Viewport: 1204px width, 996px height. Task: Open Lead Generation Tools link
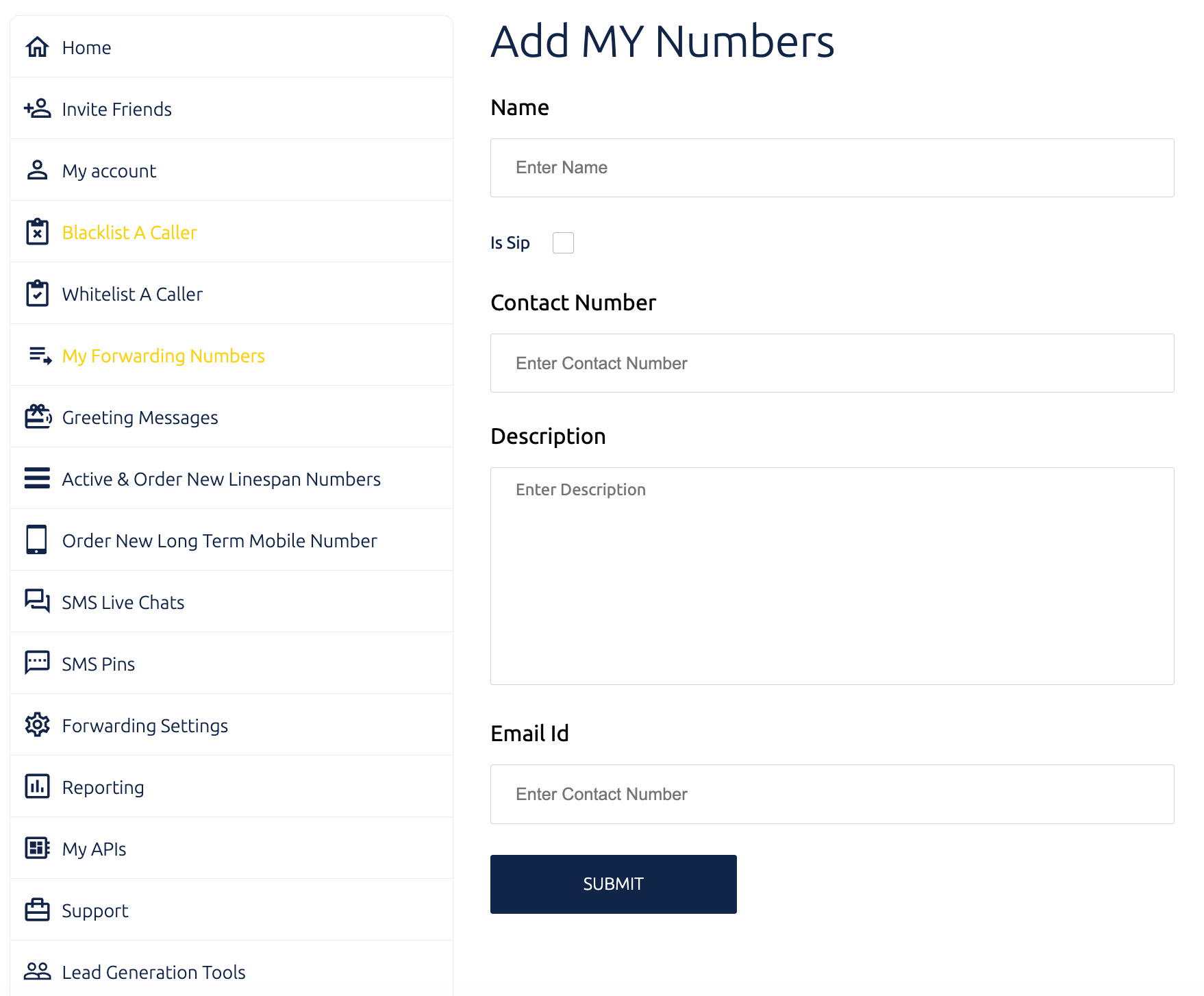coord(231,971)
